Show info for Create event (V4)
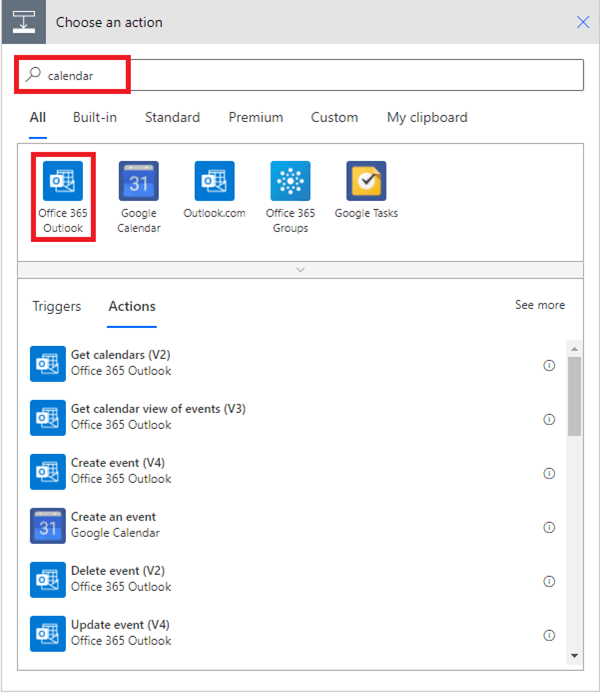Screen dimensions: 600x693 pos(549,473)
